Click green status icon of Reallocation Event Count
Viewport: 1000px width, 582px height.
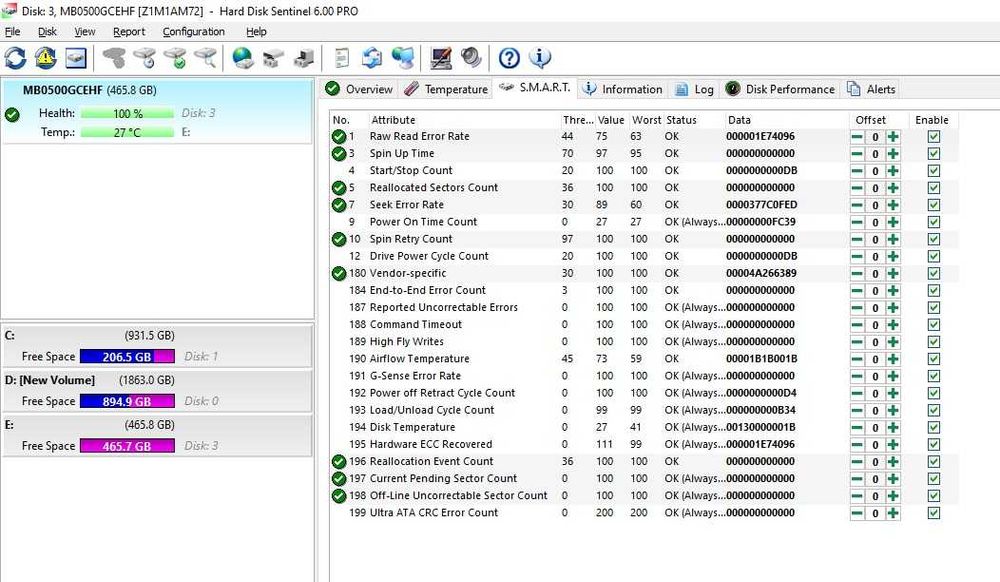click(339, 462)
